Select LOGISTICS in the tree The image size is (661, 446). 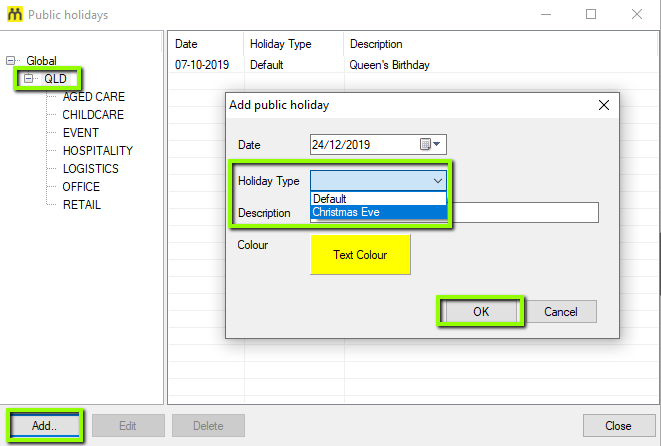point(91,169)
